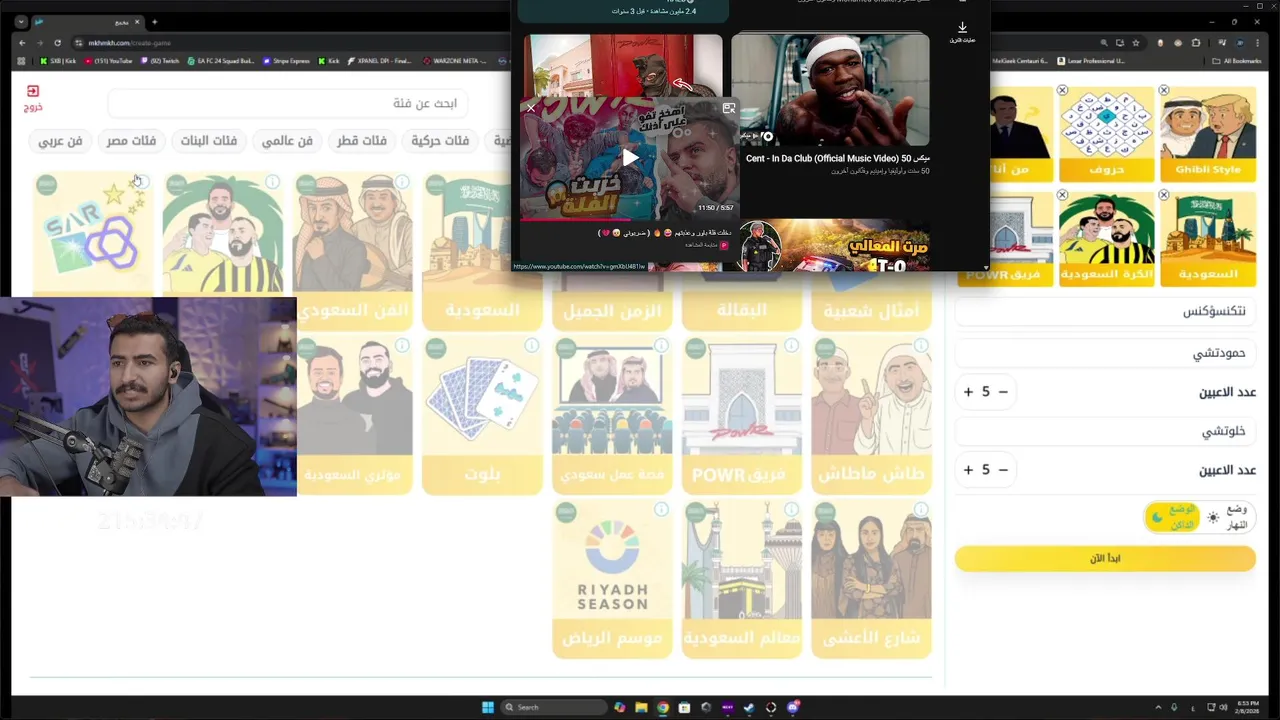Switch to day mode وضع النهار

click(1227, 517)
